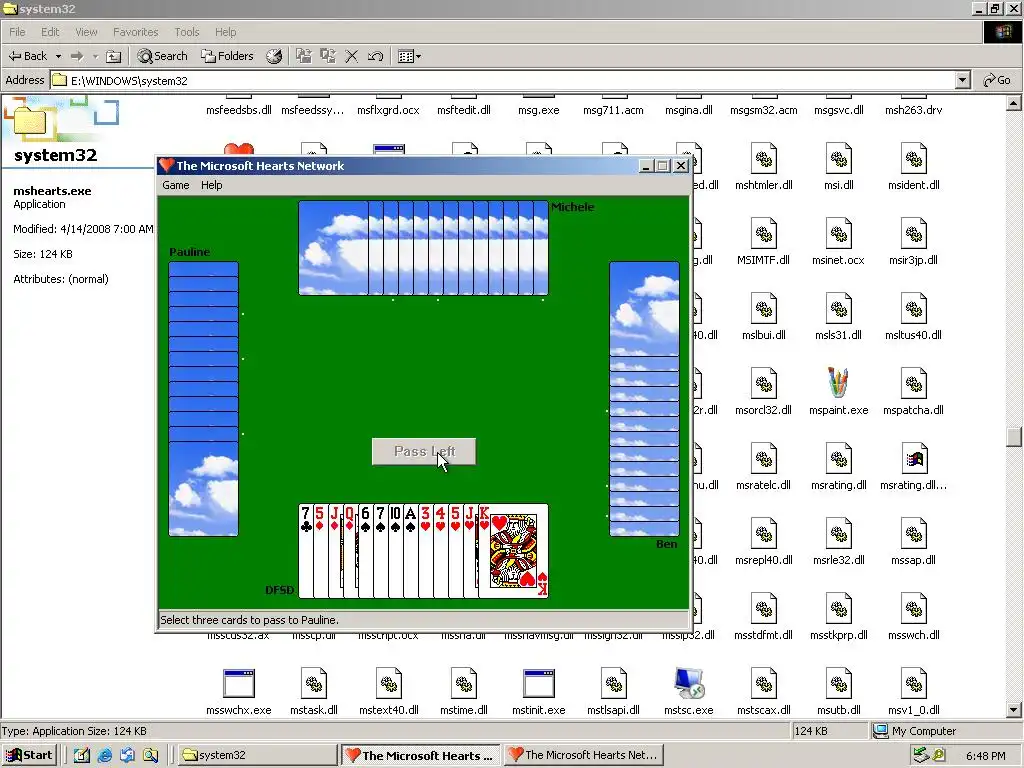Click the Delete X toolbar icon

pyautogui.click(x=351, y=56)
